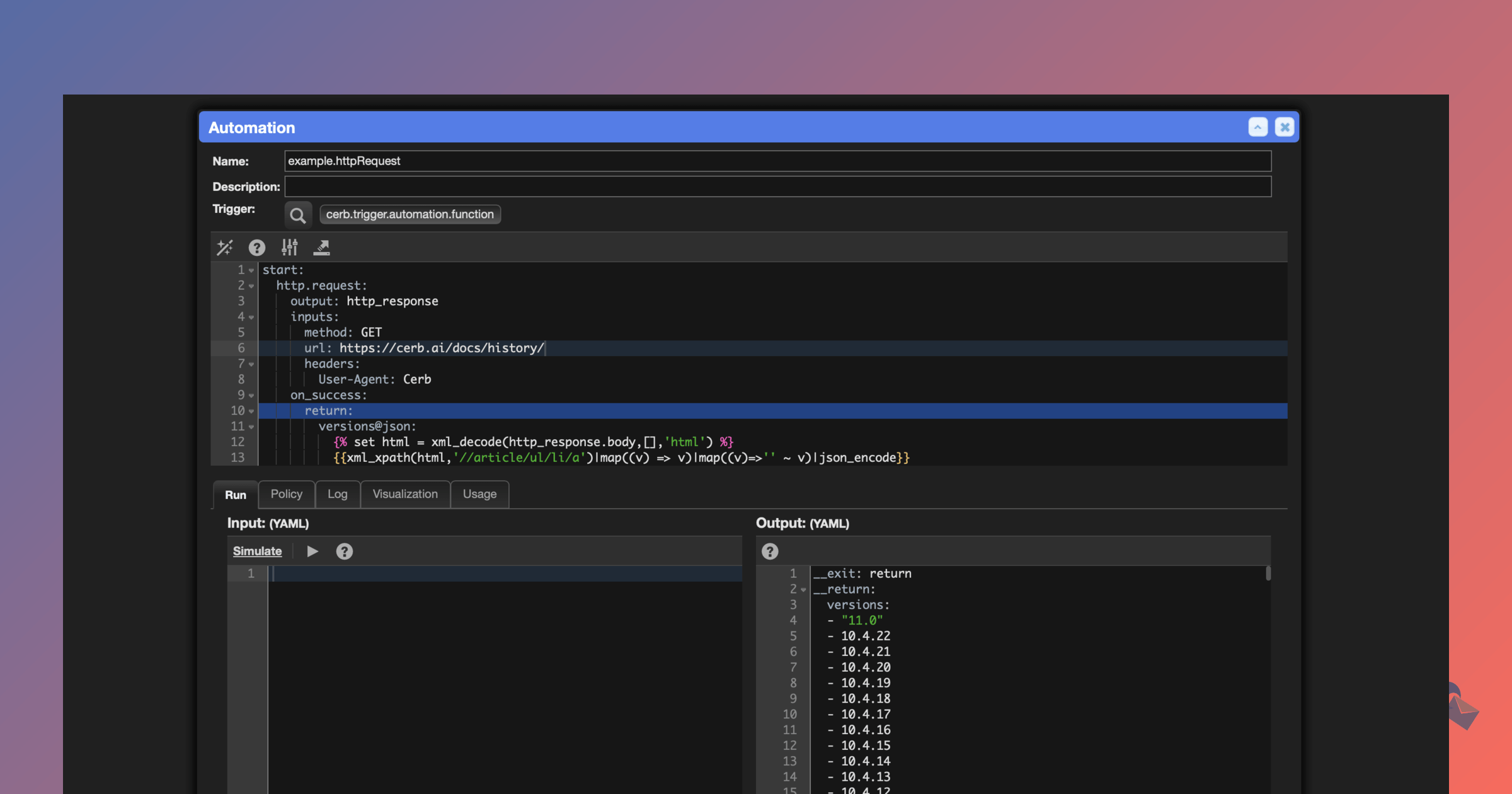Run the automation with the play icon
1512x794 pixels.
pos(312,551)
